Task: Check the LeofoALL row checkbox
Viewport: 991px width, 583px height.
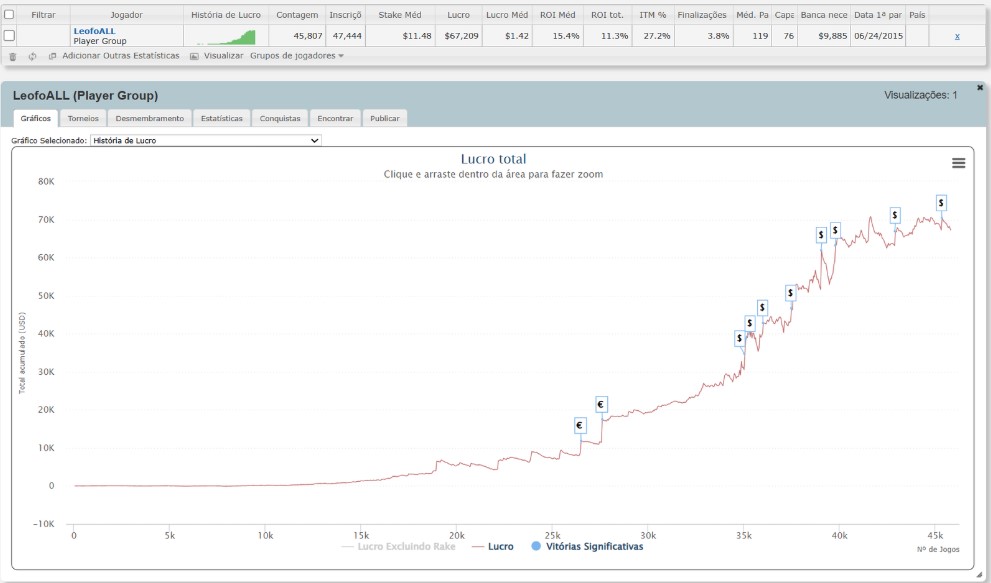Action: click(10, 35)
